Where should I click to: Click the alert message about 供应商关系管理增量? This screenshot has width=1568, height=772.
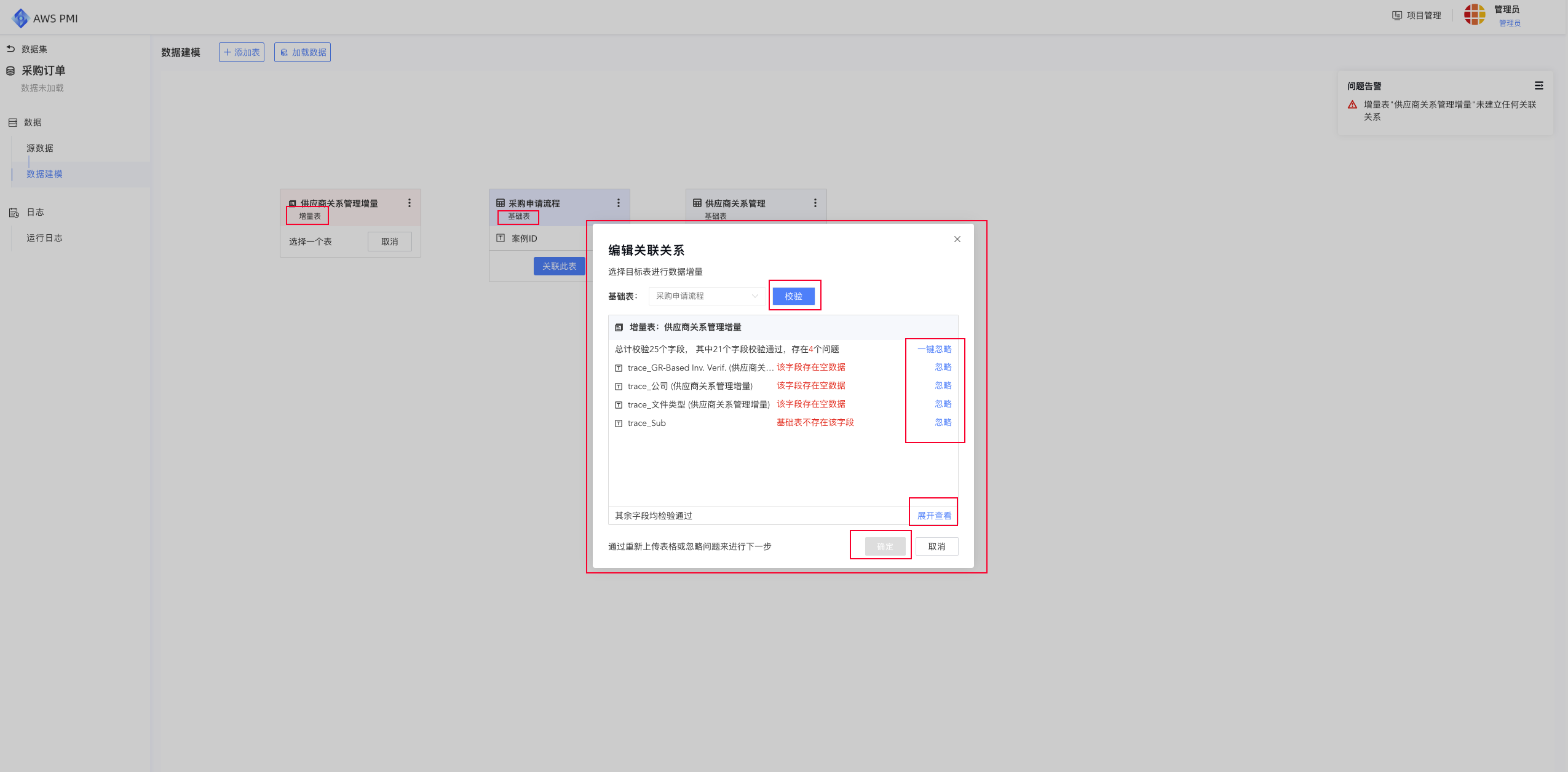tap(1450, 111)
